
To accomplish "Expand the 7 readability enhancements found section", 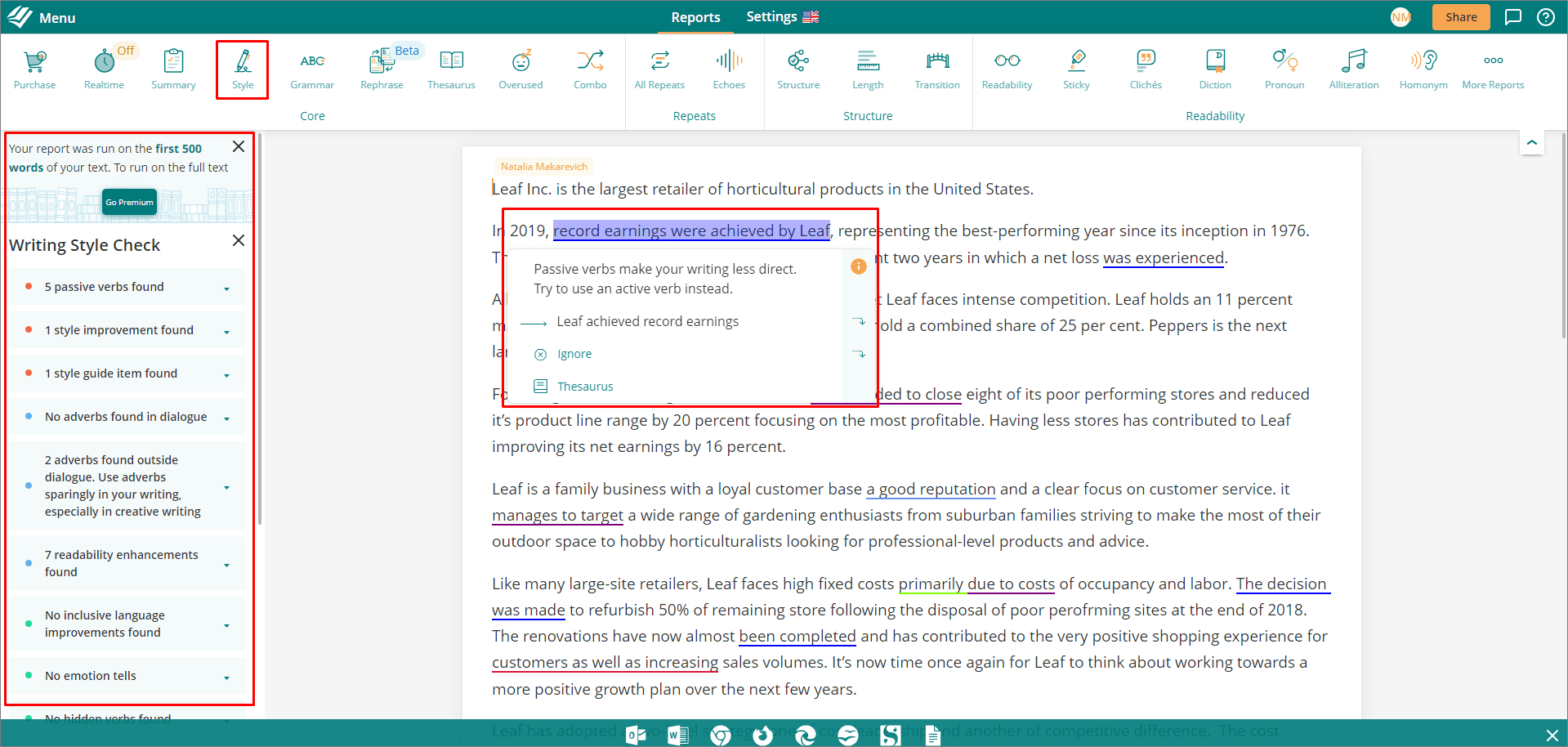I will pos(226,563).
